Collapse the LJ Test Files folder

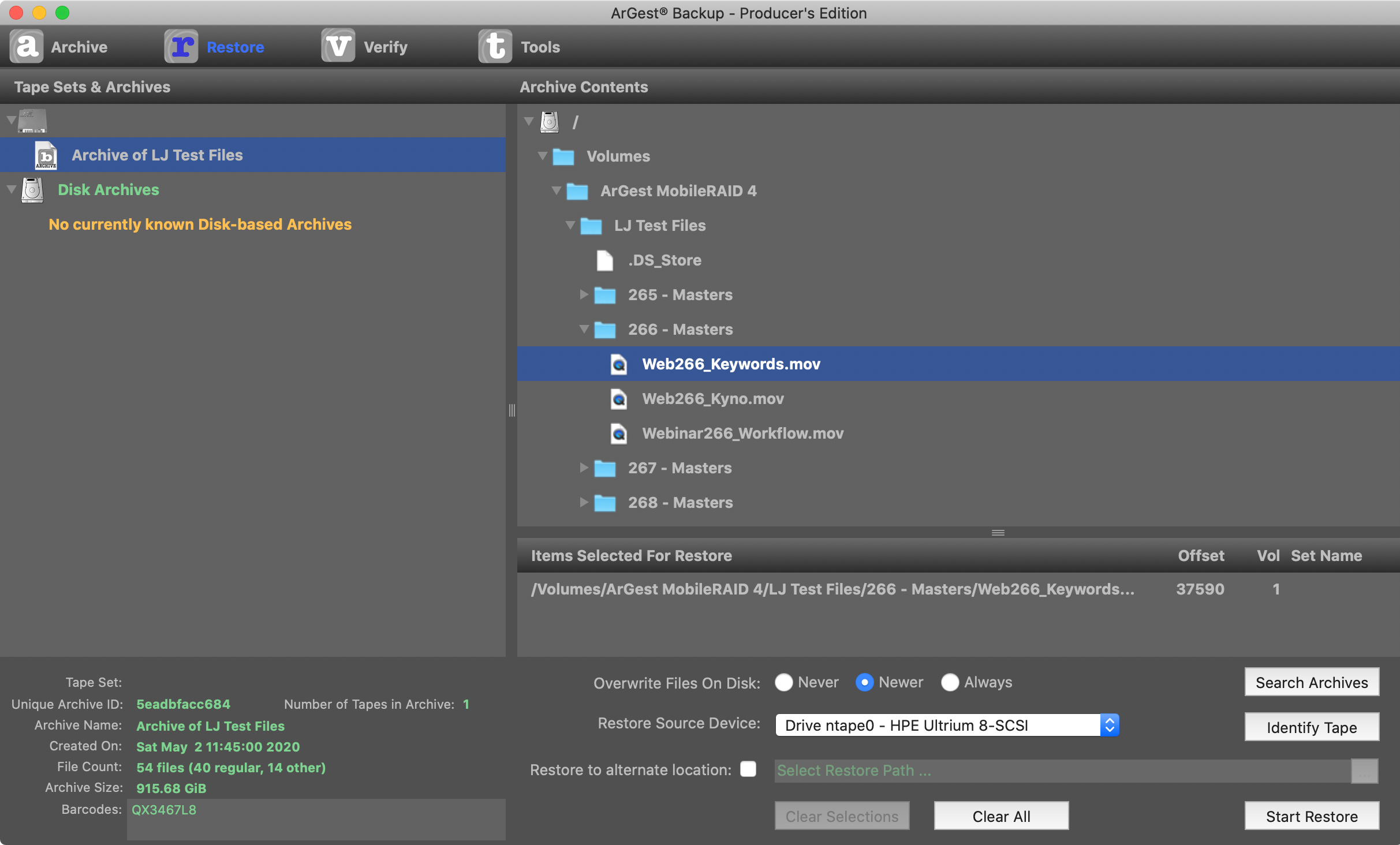(570, 225)
